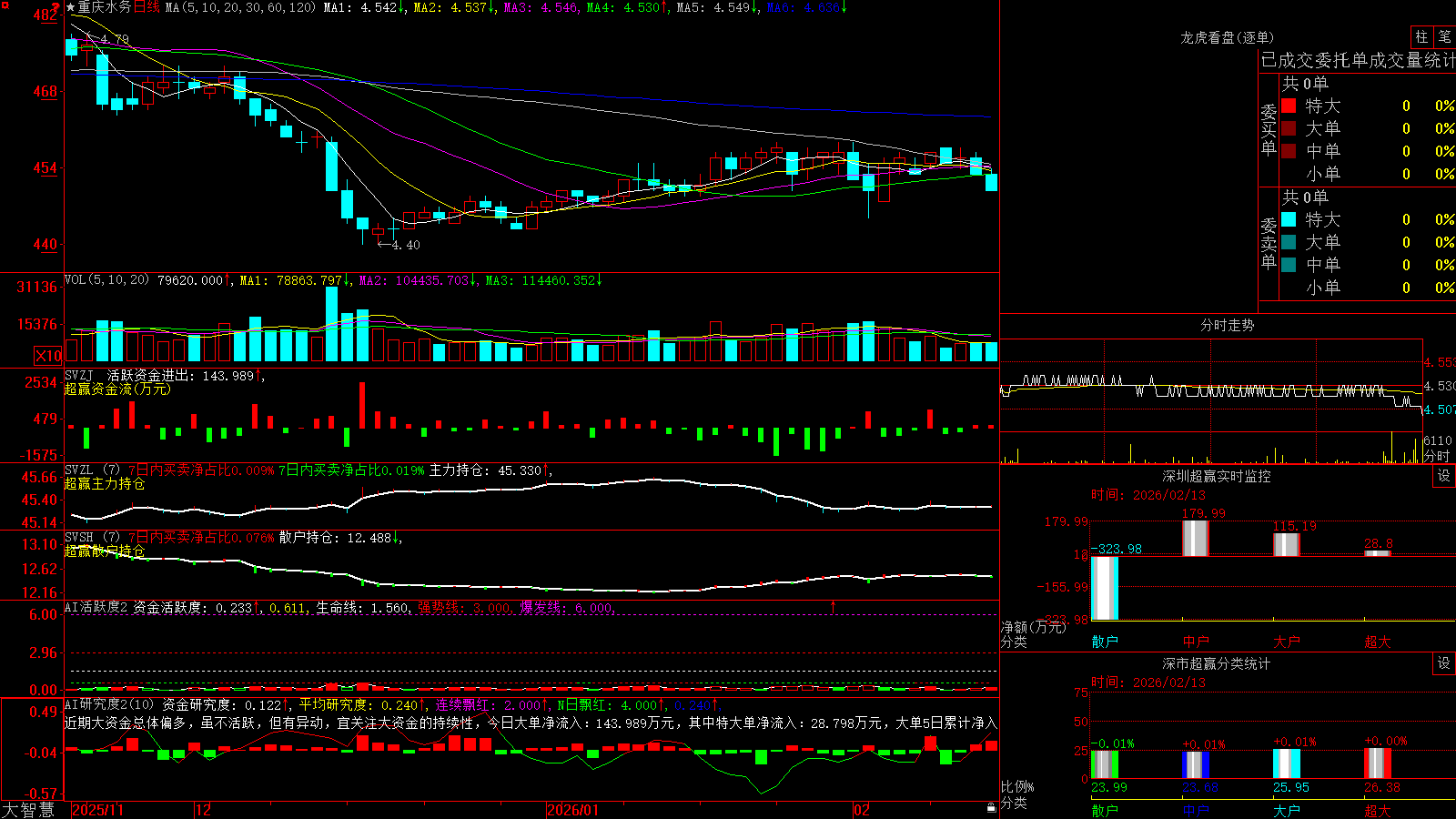
Task: Click the 日线 period label
Action: tap(147, 7)
